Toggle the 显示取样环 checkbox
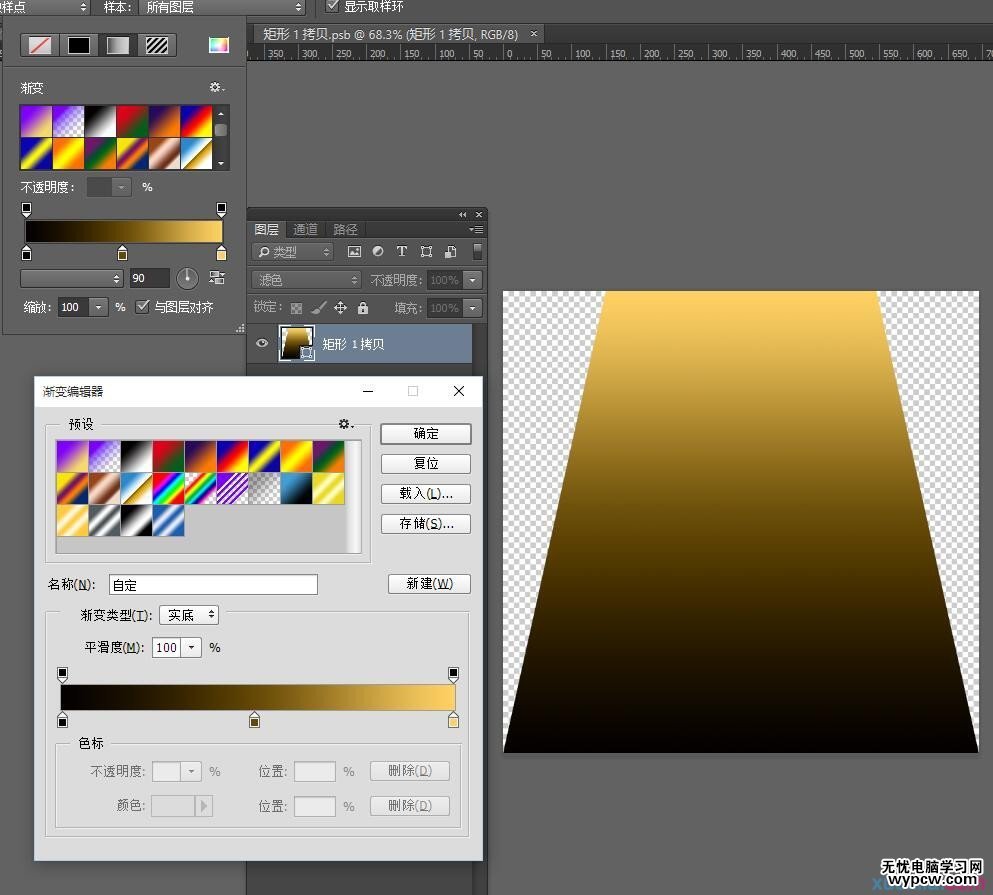Screen dimensions: 993x895 pos(332,6)
